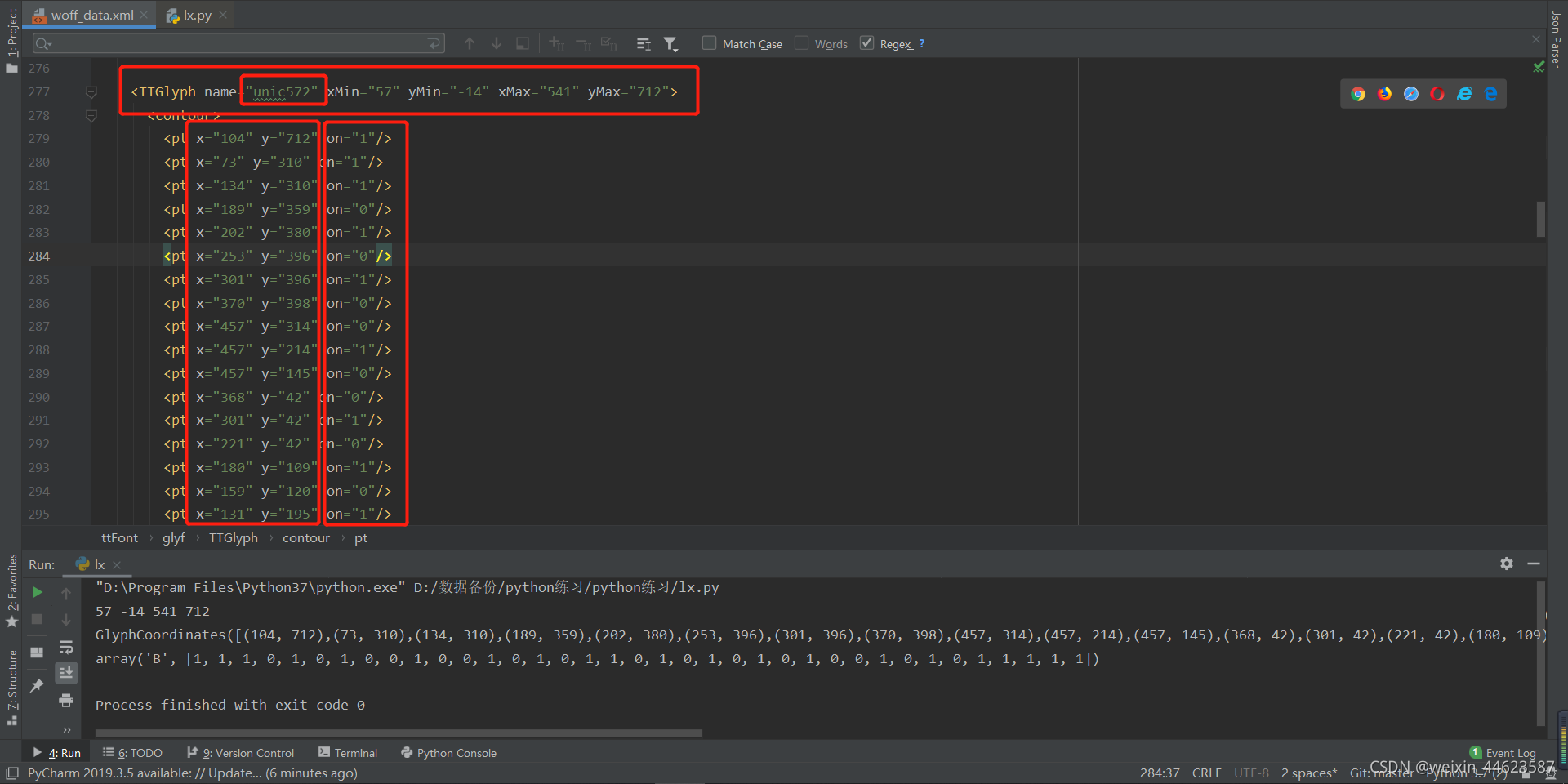Open file in Safari browser icon
The image size is (1568, 784).
[x=1411, y=94]
